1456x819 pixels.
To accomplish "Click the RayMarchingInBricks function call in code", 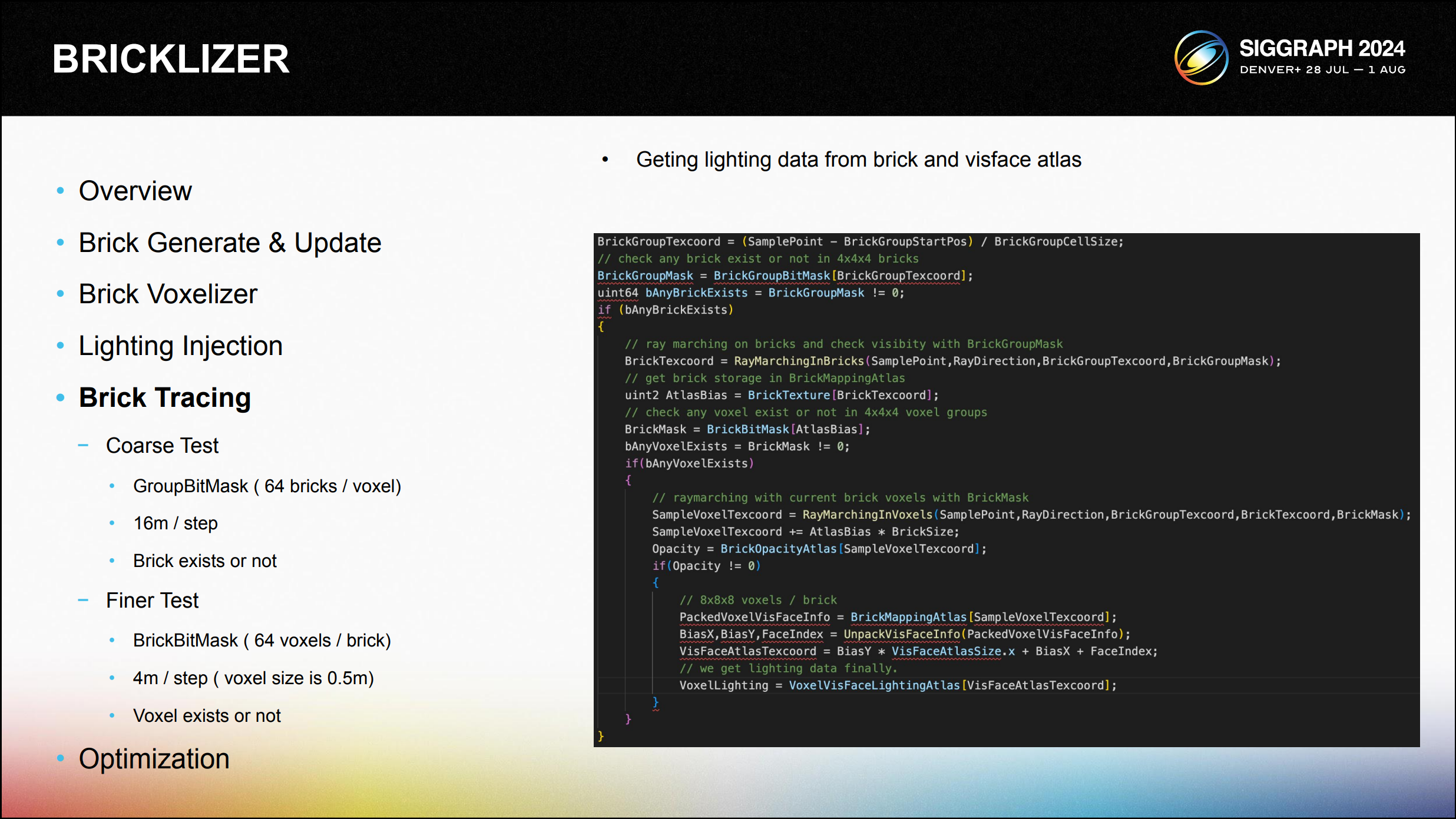I will click(x=798, y=361).
